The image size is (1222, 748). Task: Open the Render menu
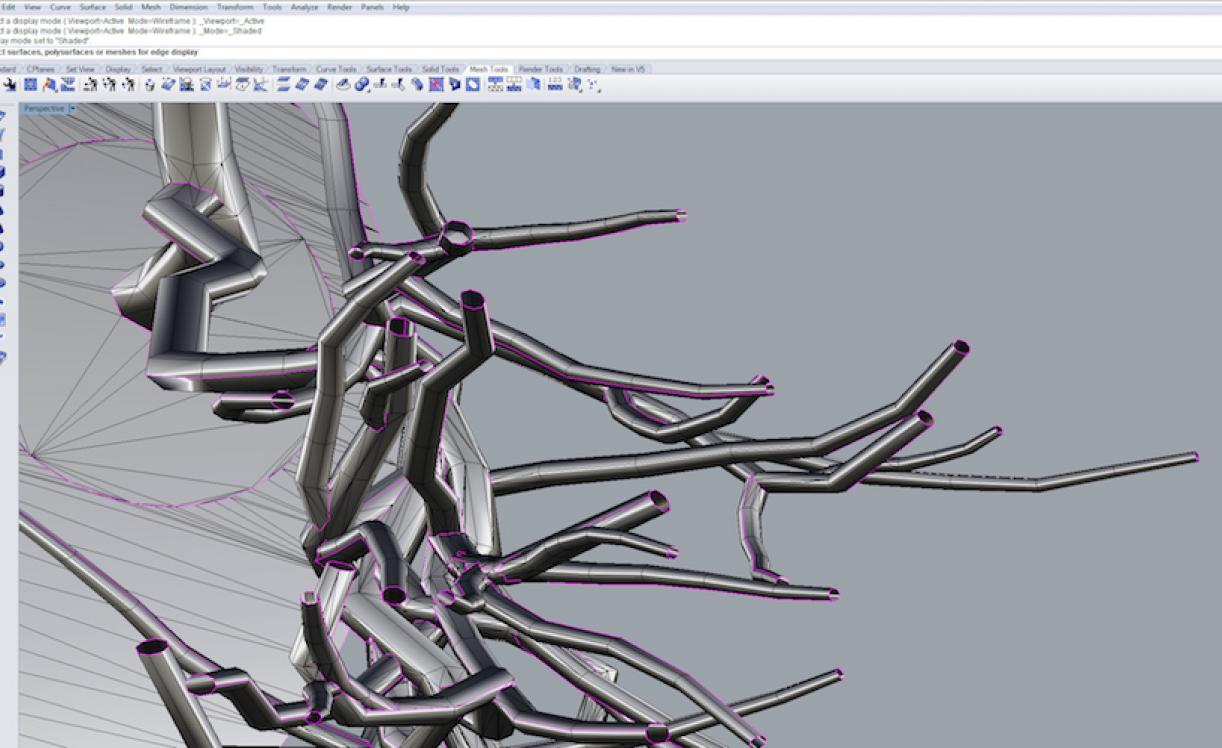click(x=340, y=7)
